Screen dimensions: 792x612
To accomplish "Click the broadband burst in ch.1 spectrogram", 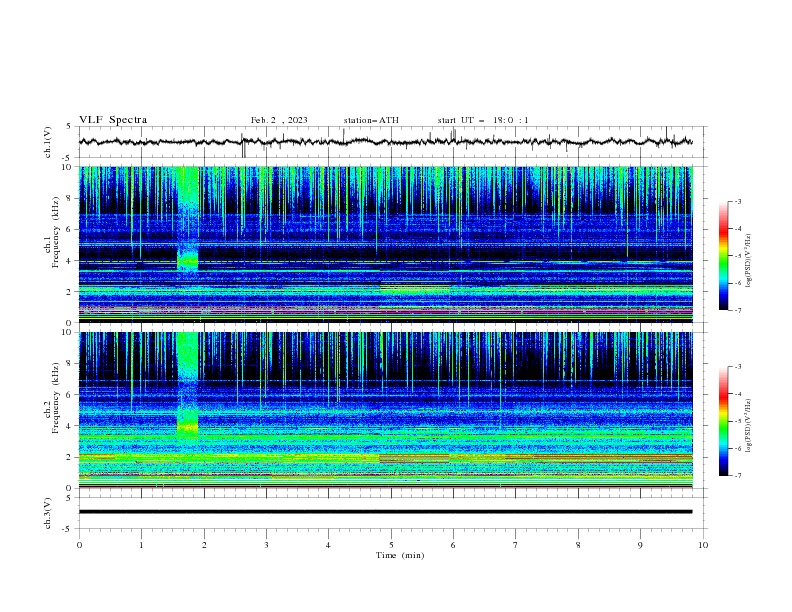I will (188, 220).
